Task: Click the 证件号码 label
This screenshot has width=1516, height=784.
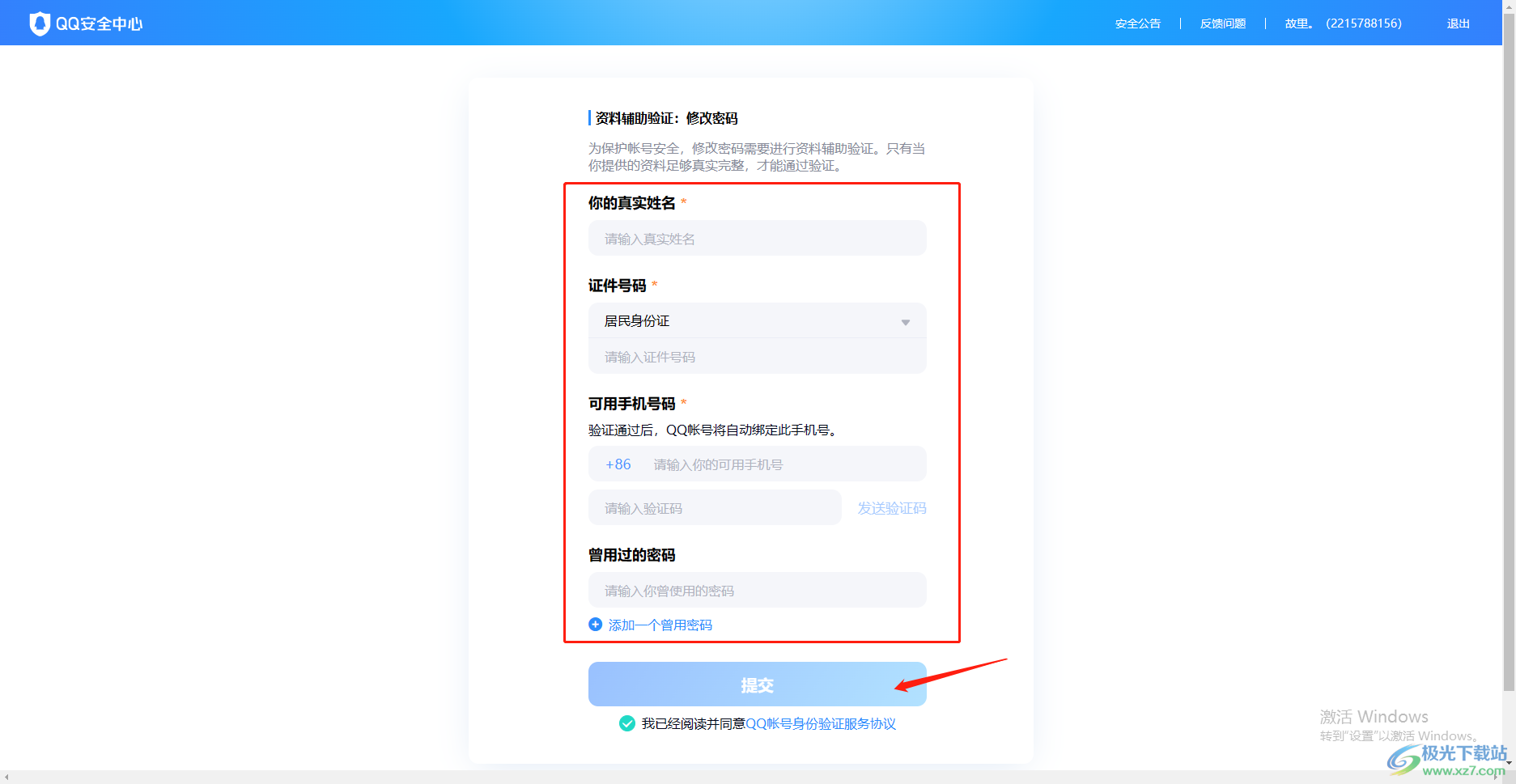Action: [x=617, y=286]
